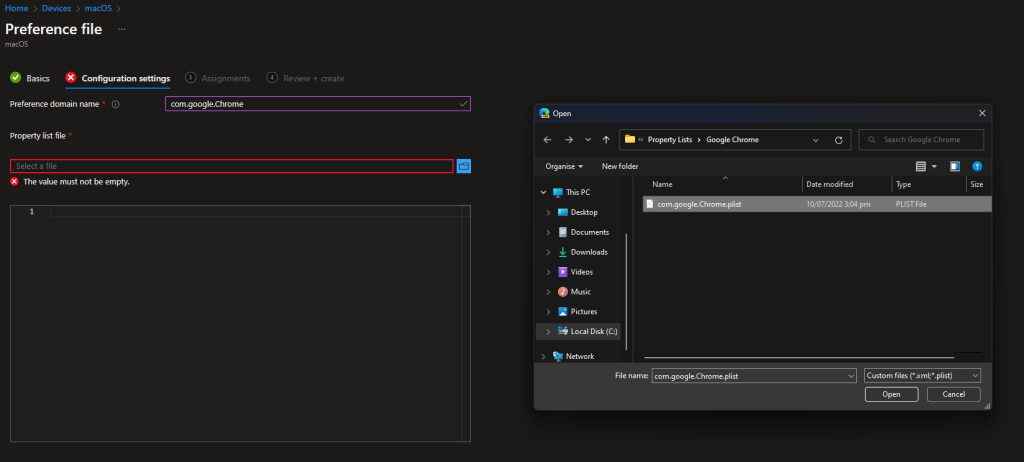Click the Back arrow in Open dialog
This screenshot has width=1024, height=462.
[547, 139]
